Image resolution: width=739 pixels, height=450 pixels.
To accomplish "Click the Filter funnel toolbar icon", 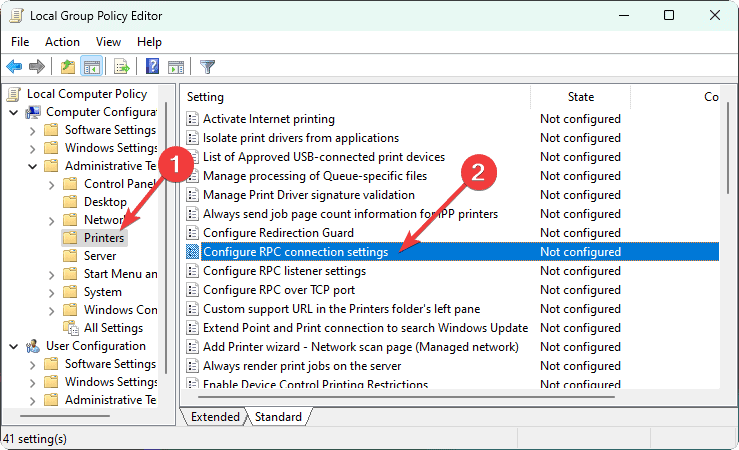I will [207, 66].
